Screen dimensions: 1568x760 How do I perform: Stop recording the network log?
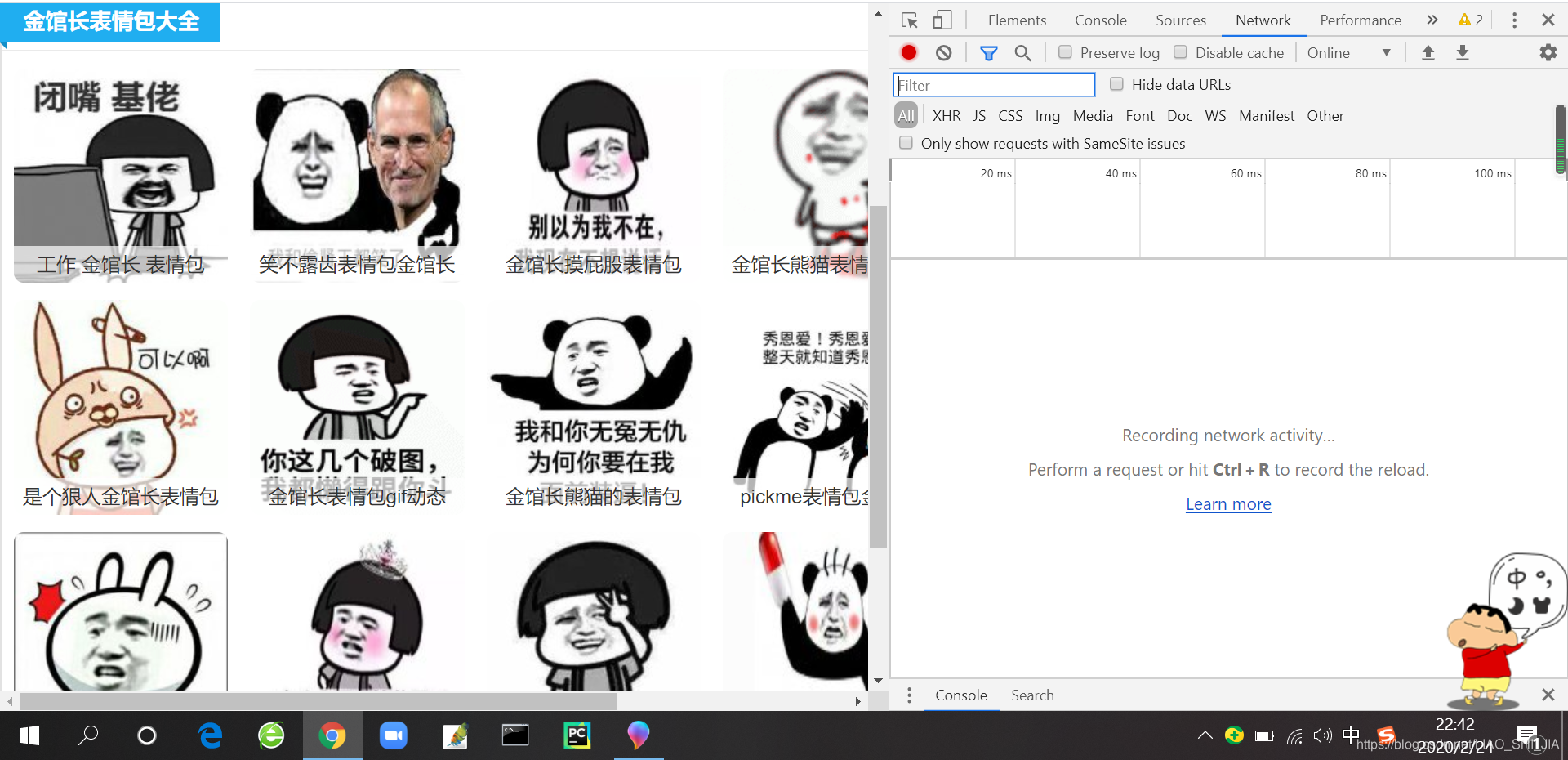908,52
